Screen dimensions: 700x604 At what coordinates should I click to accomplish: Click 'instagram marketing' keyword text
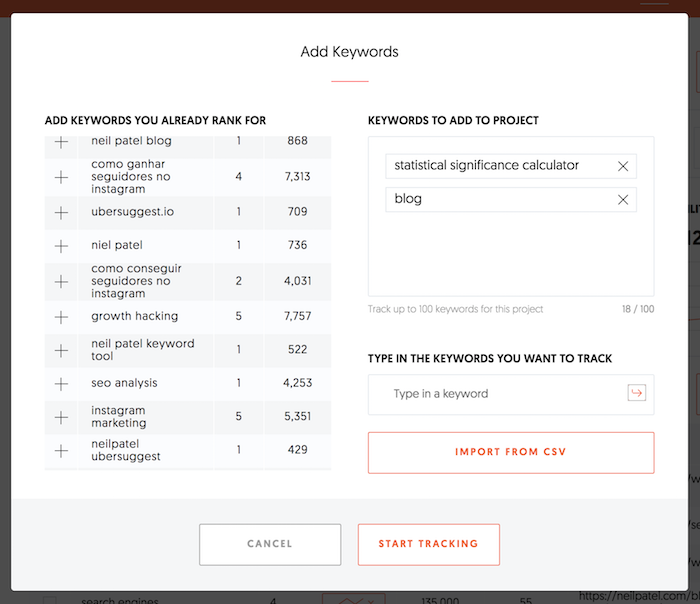pos(119,417)
